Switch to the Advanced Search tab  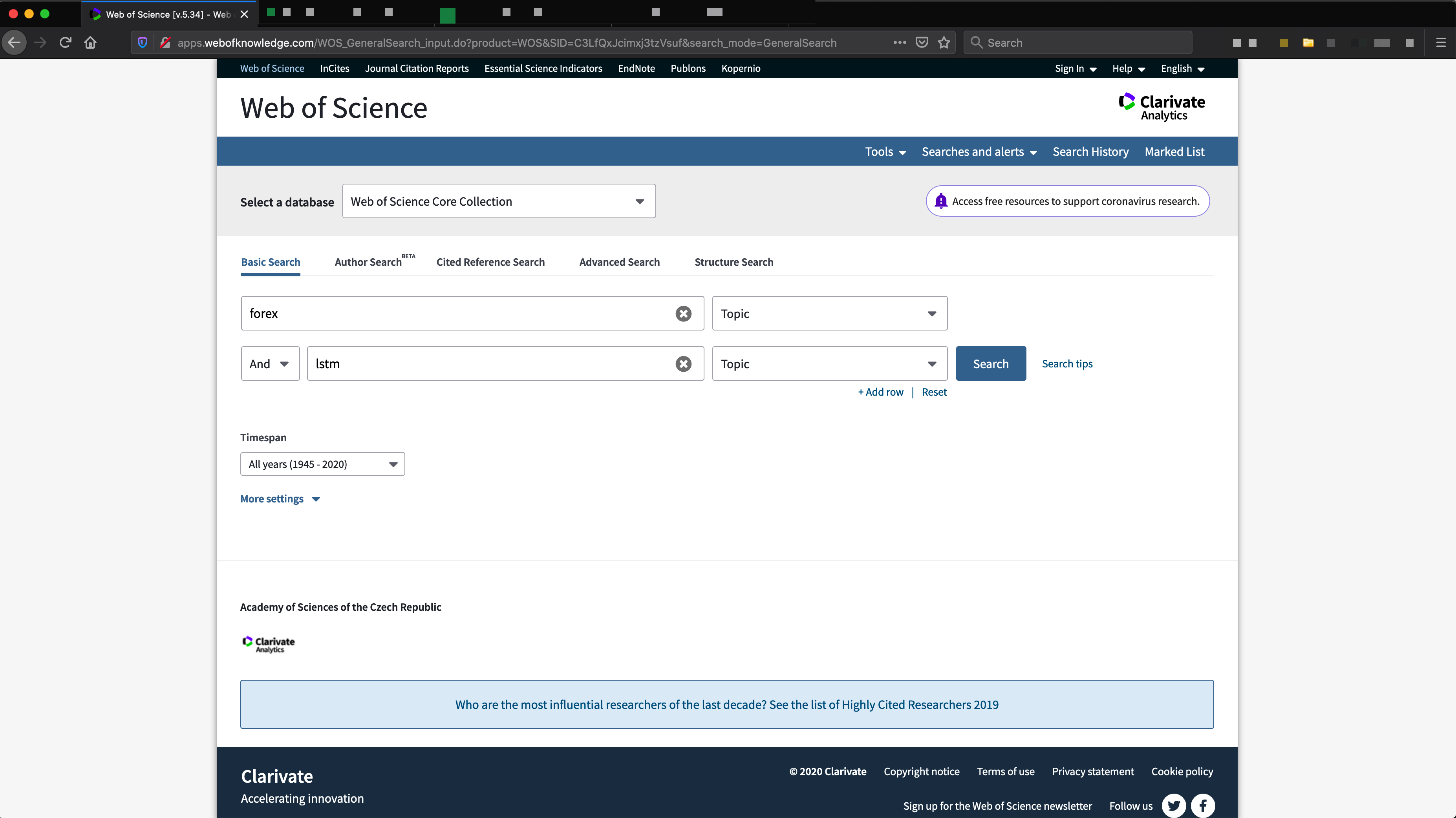619,262
